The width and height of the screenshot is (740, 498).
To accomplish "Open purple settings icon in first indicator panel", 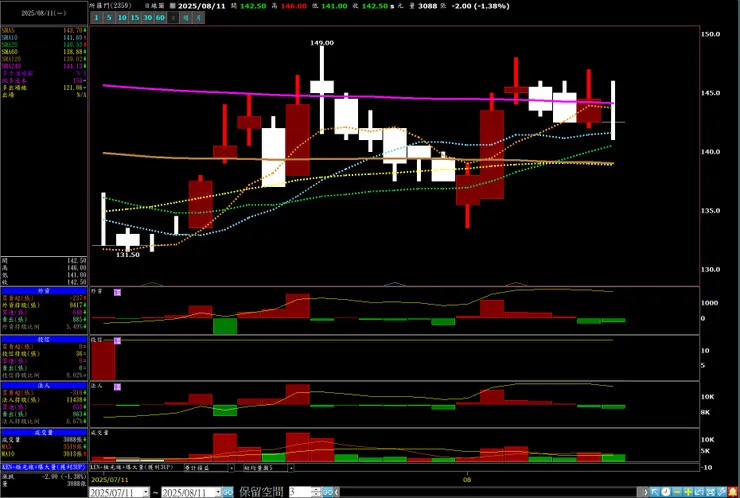I will (x=117, y=292).
